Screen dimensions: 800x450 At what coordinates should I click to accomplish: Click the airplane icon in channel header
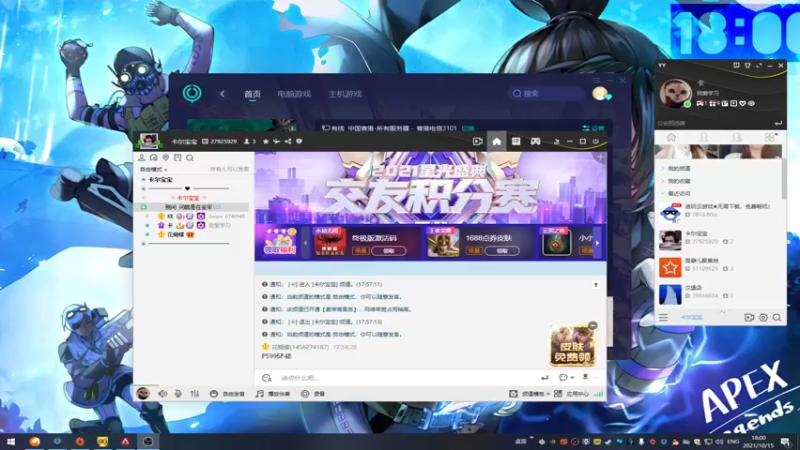277,141
